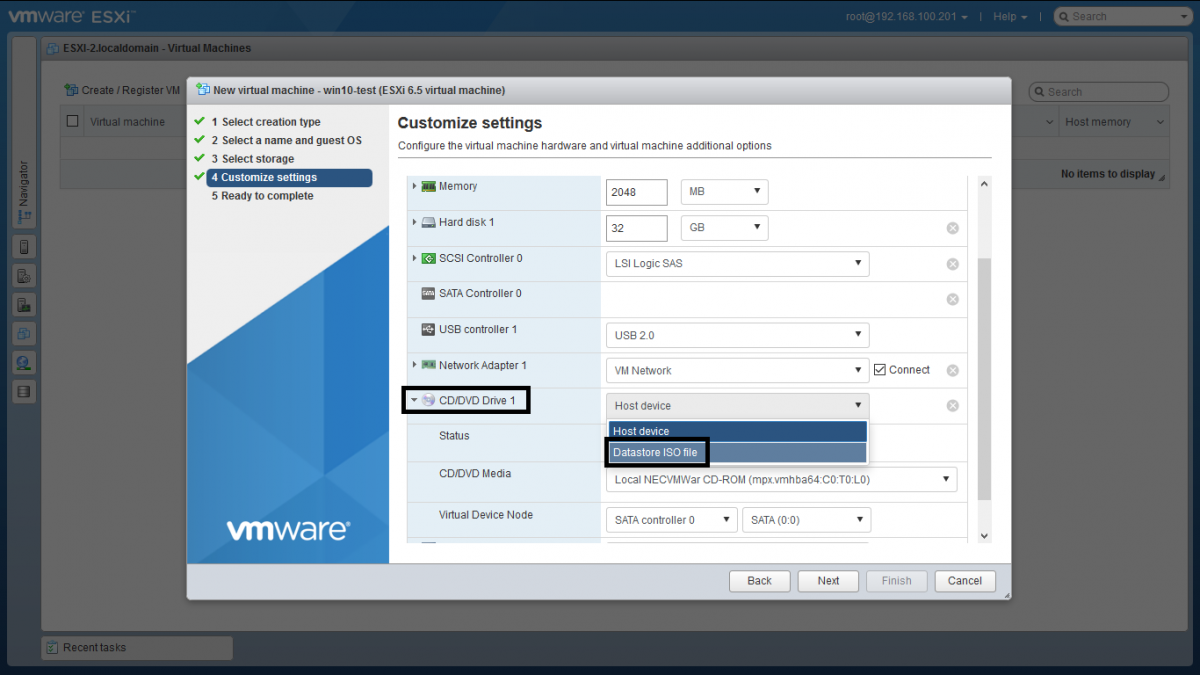Expand the Hard disk 1 row
The width and height of the screenshot is (1200, 675).
pyautogui.click(x=415, y=222)
